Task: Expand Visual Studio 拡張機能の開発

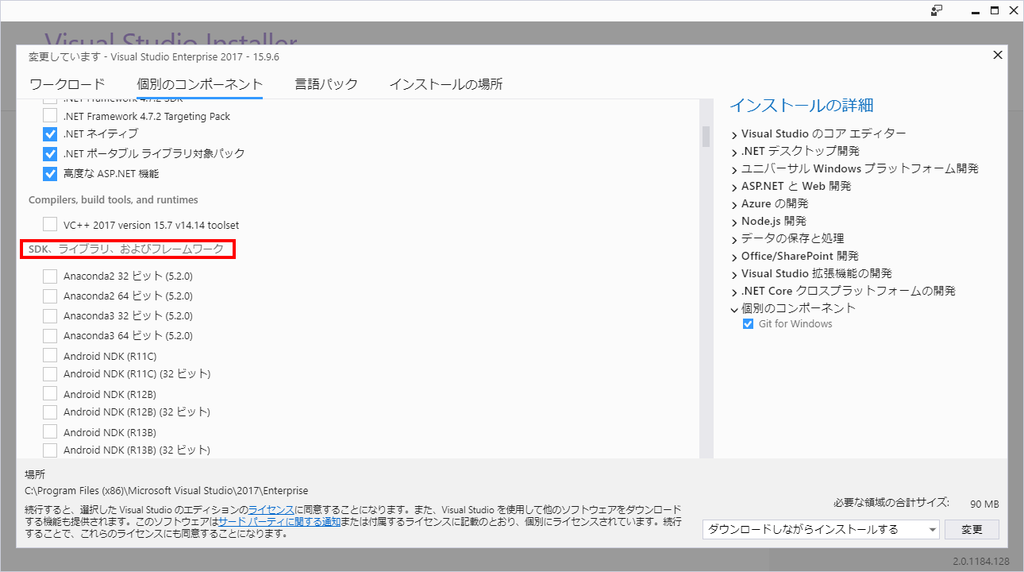Action: pyautogui.click(x=735, y=275)
